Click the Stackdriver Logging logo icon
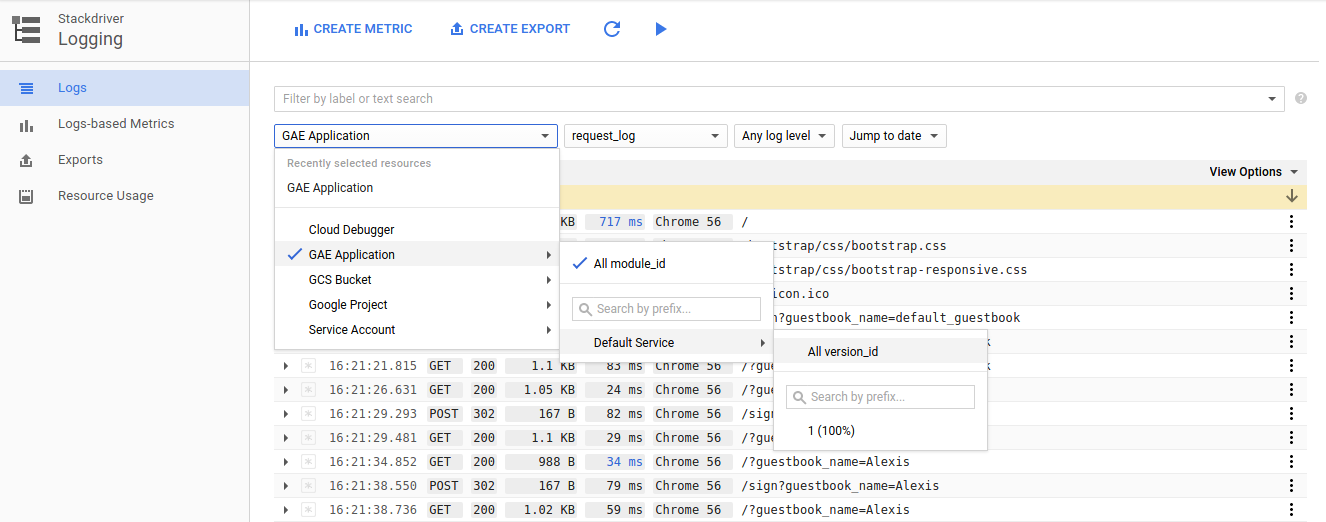The image size is (1326, 522). 26,30
